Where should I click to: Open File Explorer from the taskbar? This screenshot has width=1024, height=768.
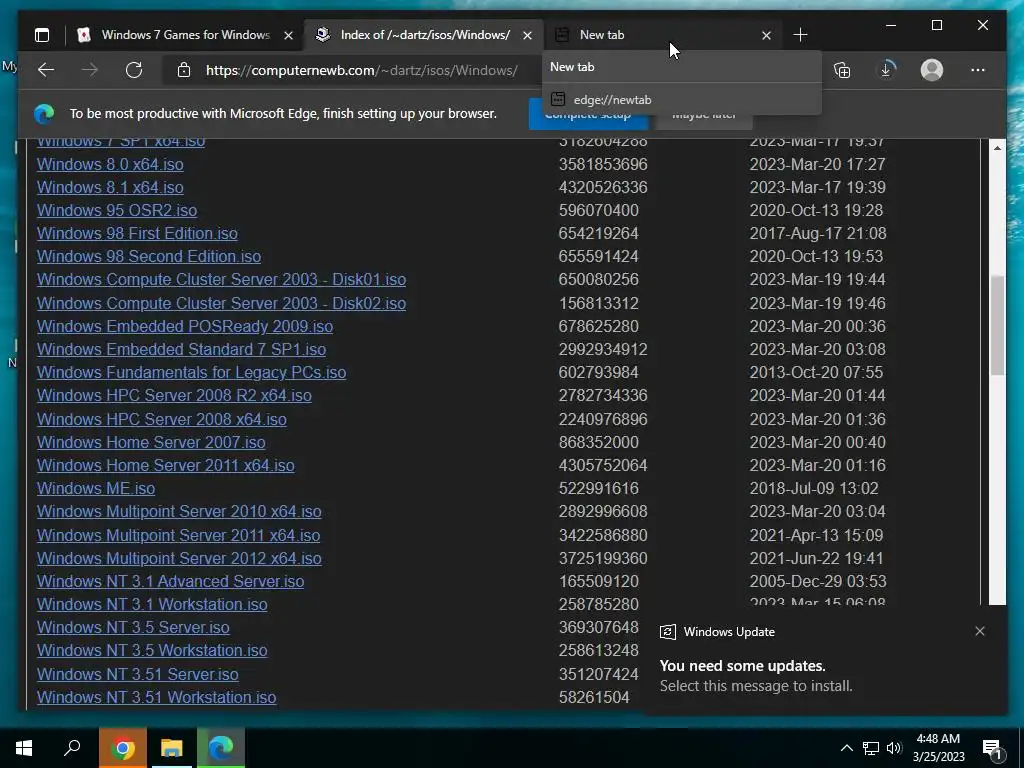172,748
